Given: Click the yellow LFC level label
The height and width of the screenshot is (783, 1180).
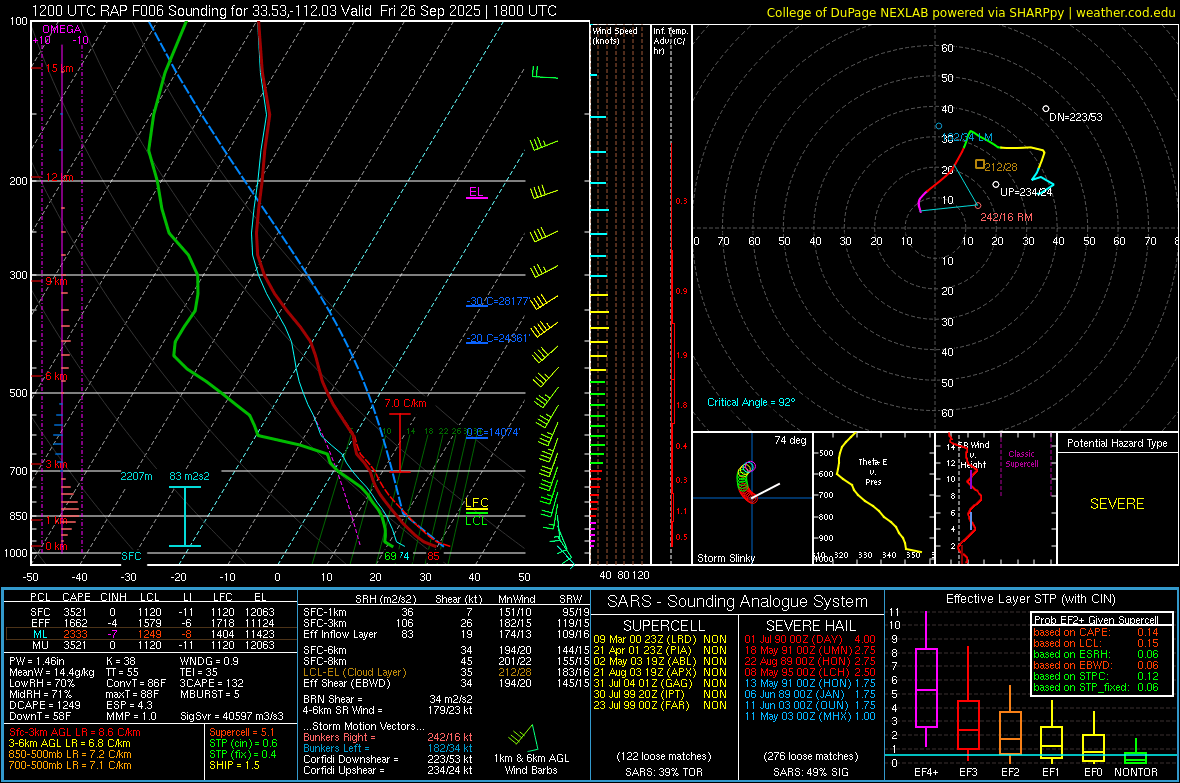Looking at the screenshot, I should point(476,503).
